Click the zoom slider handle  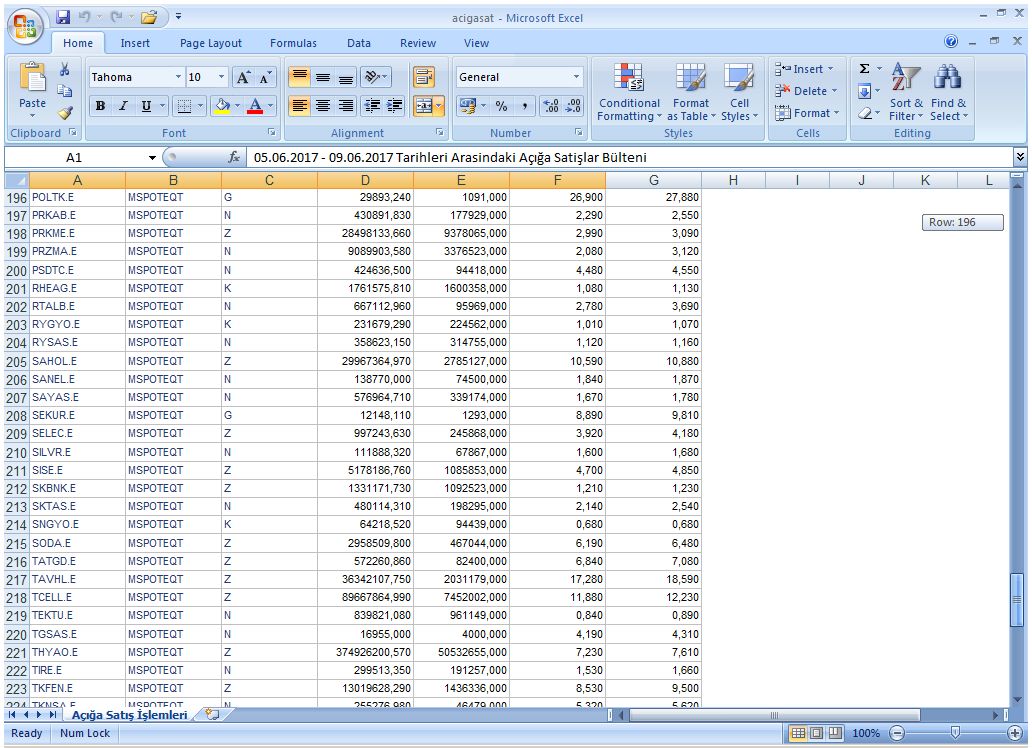[955, 733]
